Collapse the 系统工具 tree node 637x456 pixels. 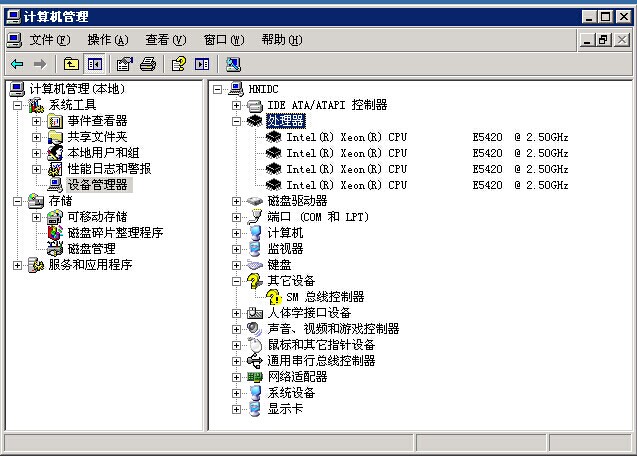18,105
